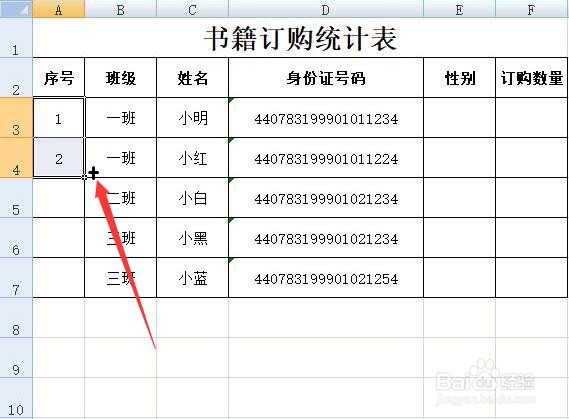This screenshot has width=569, height=419.
Task: Click the 订购数量 header cell
Action: [532, 77]
